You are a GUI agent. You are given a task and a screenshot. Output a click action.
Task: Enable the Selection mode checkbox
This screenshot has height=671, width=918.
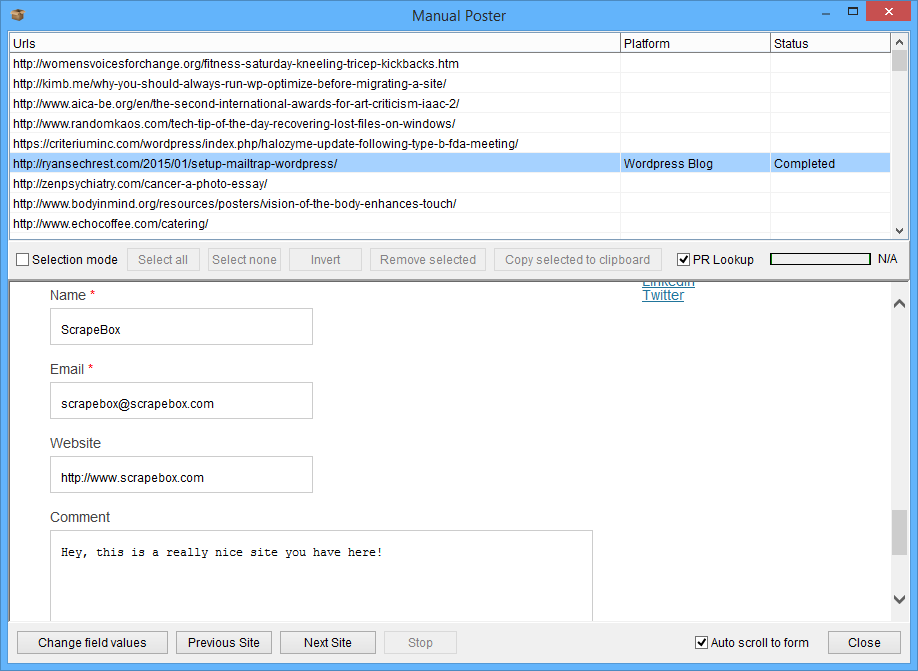23,260
